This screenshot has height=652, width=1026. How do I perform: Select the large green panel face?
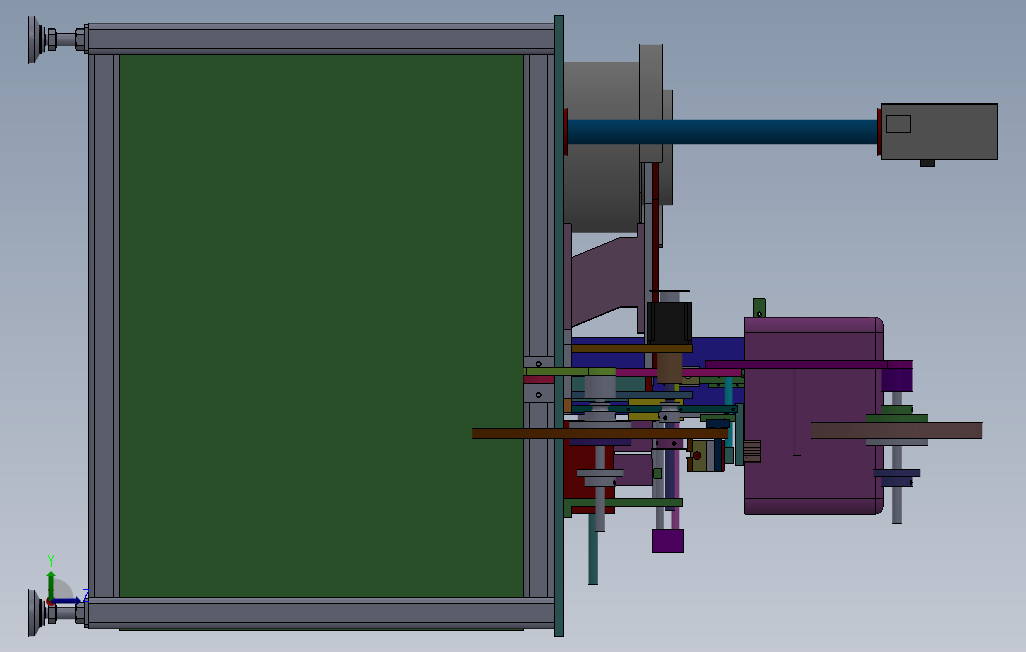[x=321, y=325]
